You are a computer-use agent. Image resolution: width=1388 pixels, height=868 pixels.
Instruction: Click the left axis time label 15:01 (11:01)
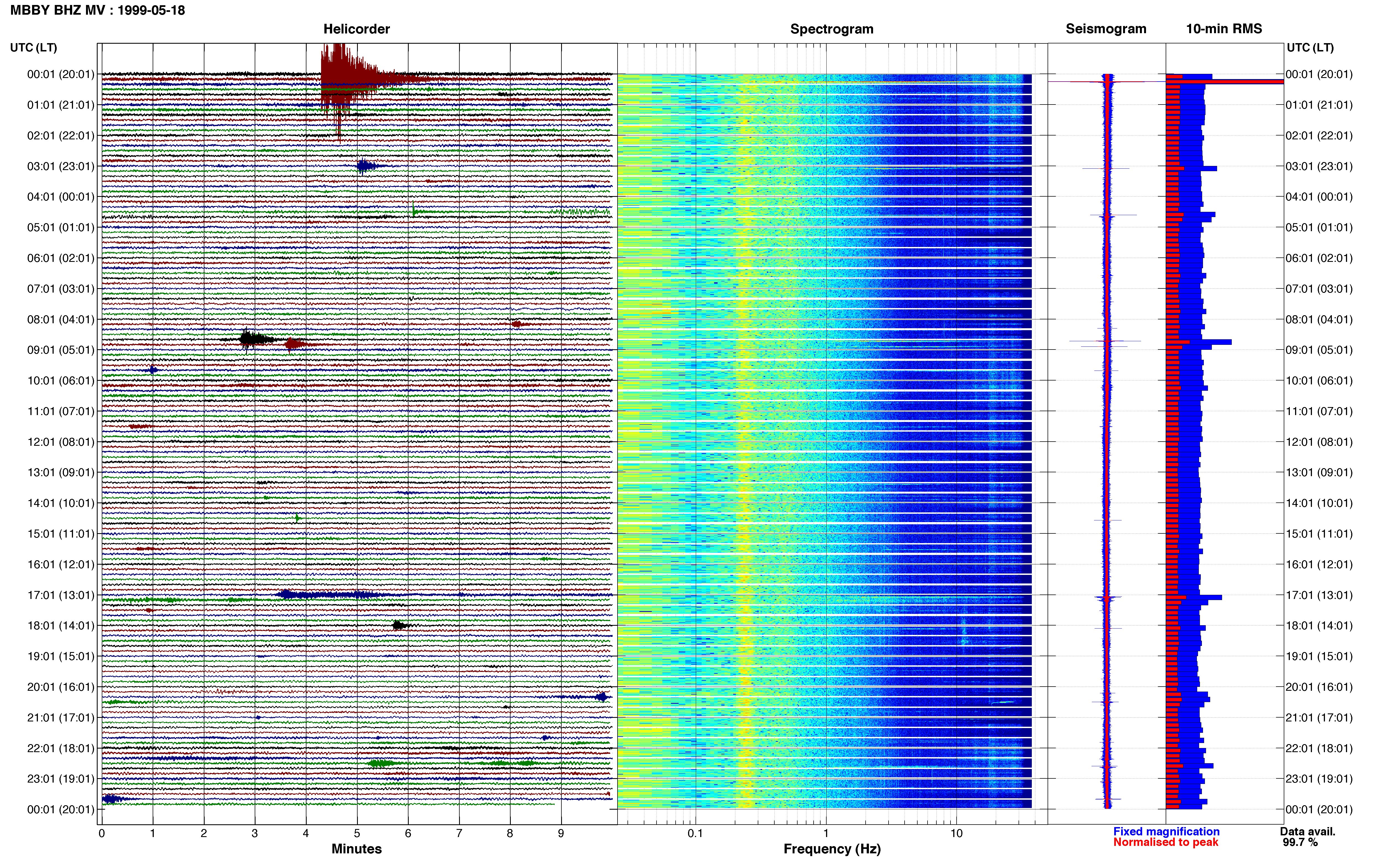tap(61, 534)
